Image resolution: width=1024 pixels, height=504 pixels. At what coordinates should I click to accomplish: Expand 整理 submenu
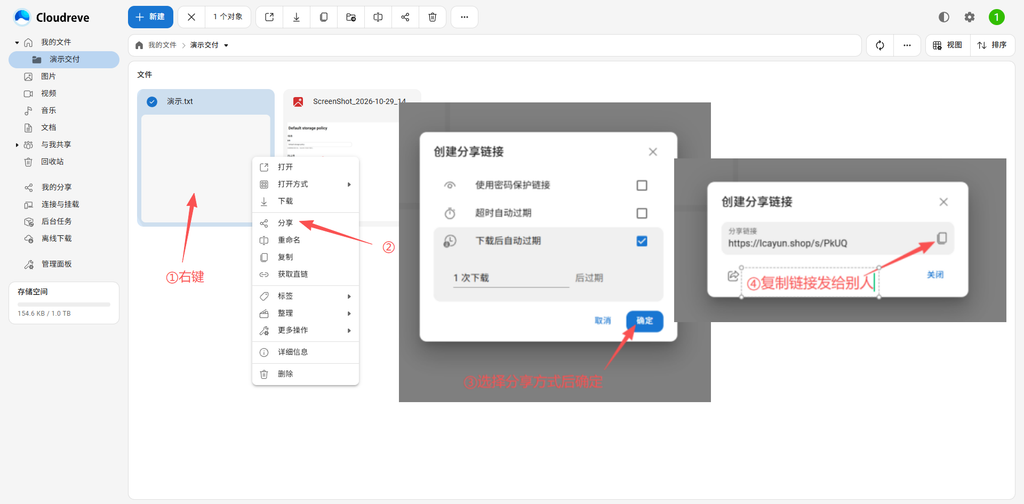306,313
